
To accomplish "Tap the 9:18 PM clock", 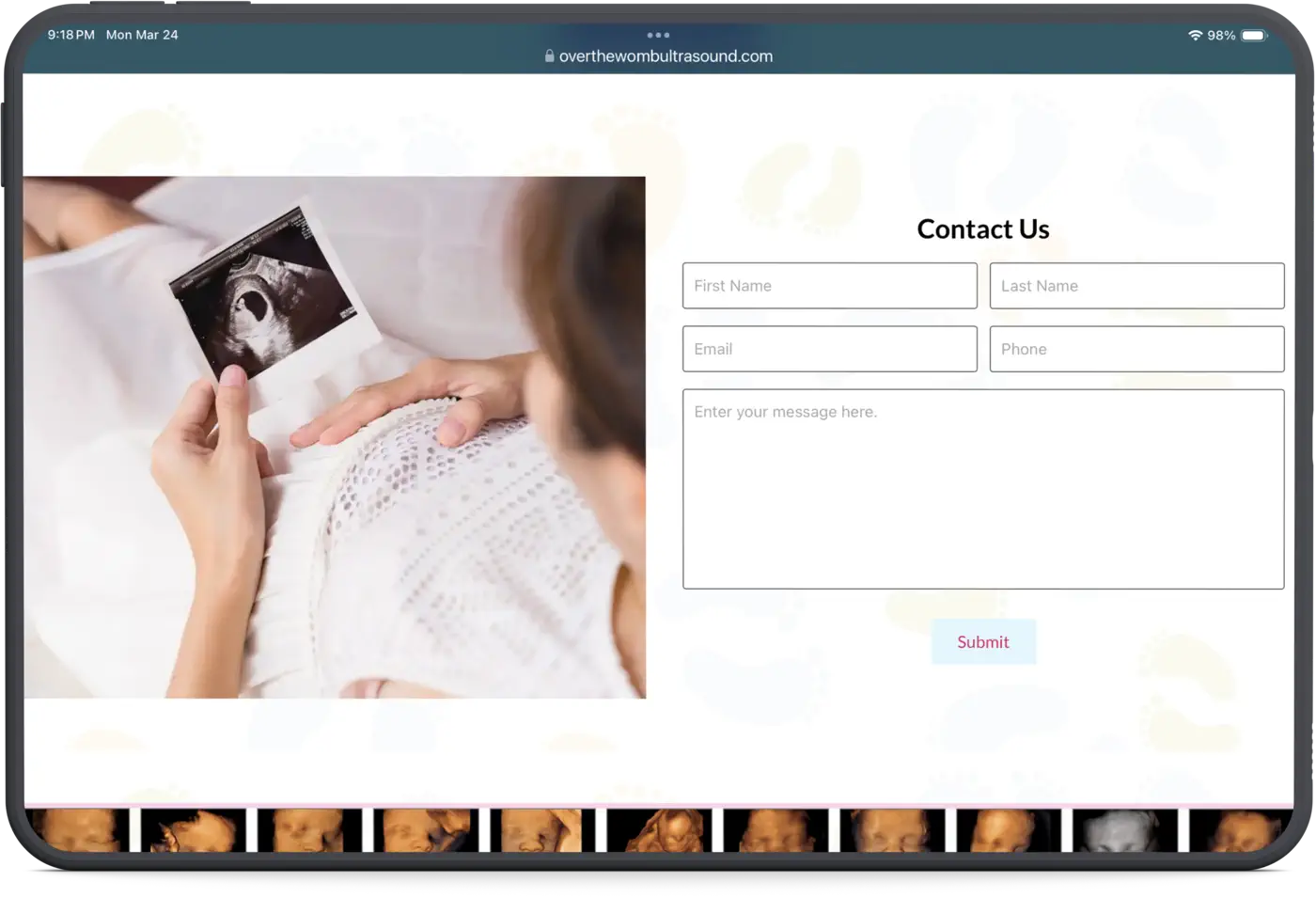I will (x=70, y=35).
